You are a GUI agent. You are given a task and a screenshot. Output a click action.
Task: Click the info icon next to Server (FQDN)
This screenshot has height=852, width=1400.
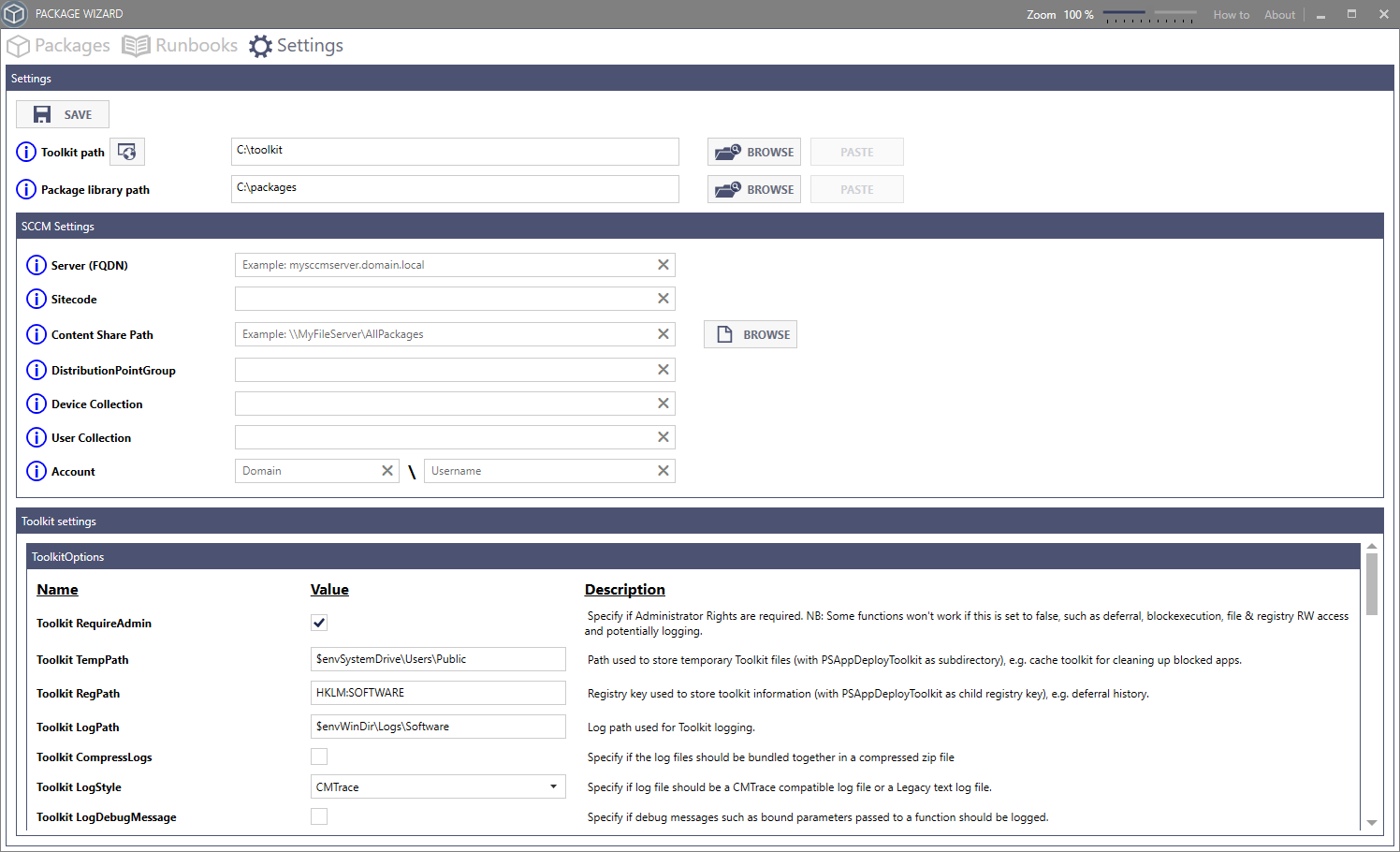(x=36, y=265)
